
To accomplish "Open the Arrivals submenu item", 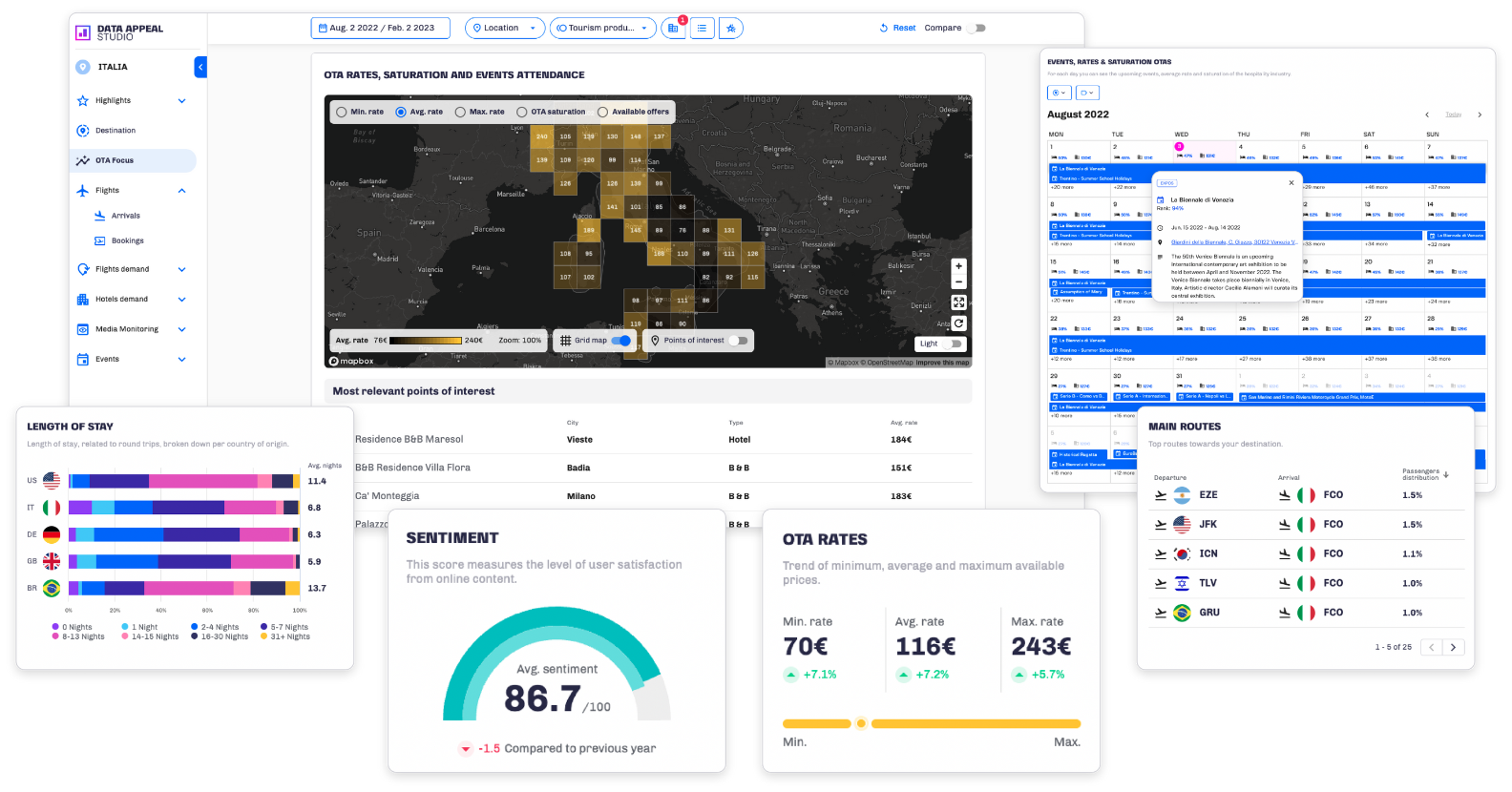I will coord(126,216).
